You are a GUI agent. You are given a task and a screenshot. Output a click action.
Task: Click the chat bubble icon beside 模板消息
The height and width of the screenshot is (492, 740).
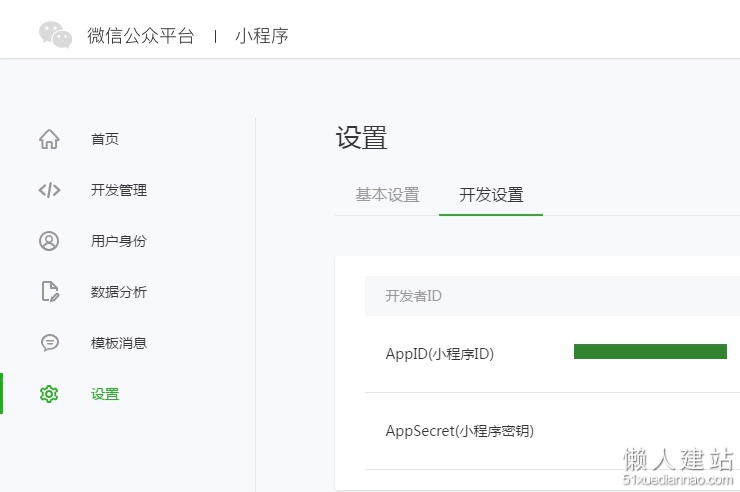pos(50,342)
